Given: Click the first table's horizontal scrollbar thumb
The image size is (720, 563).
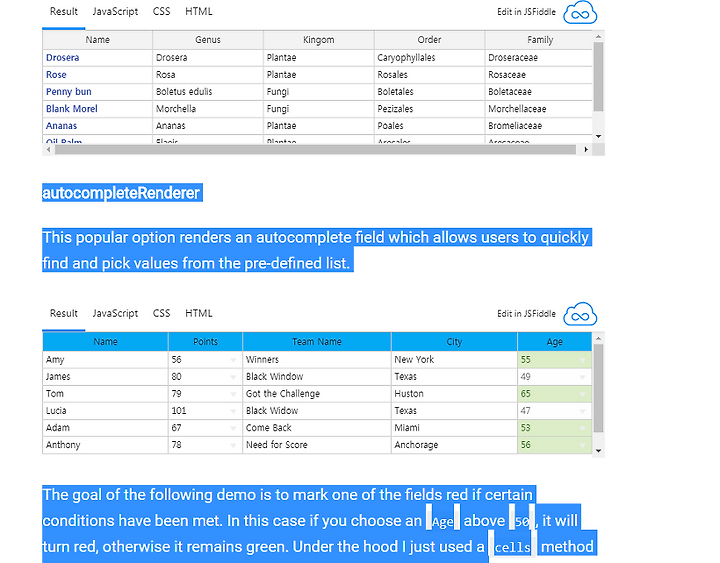Looking at the screenshot, I should click(315, 149).
